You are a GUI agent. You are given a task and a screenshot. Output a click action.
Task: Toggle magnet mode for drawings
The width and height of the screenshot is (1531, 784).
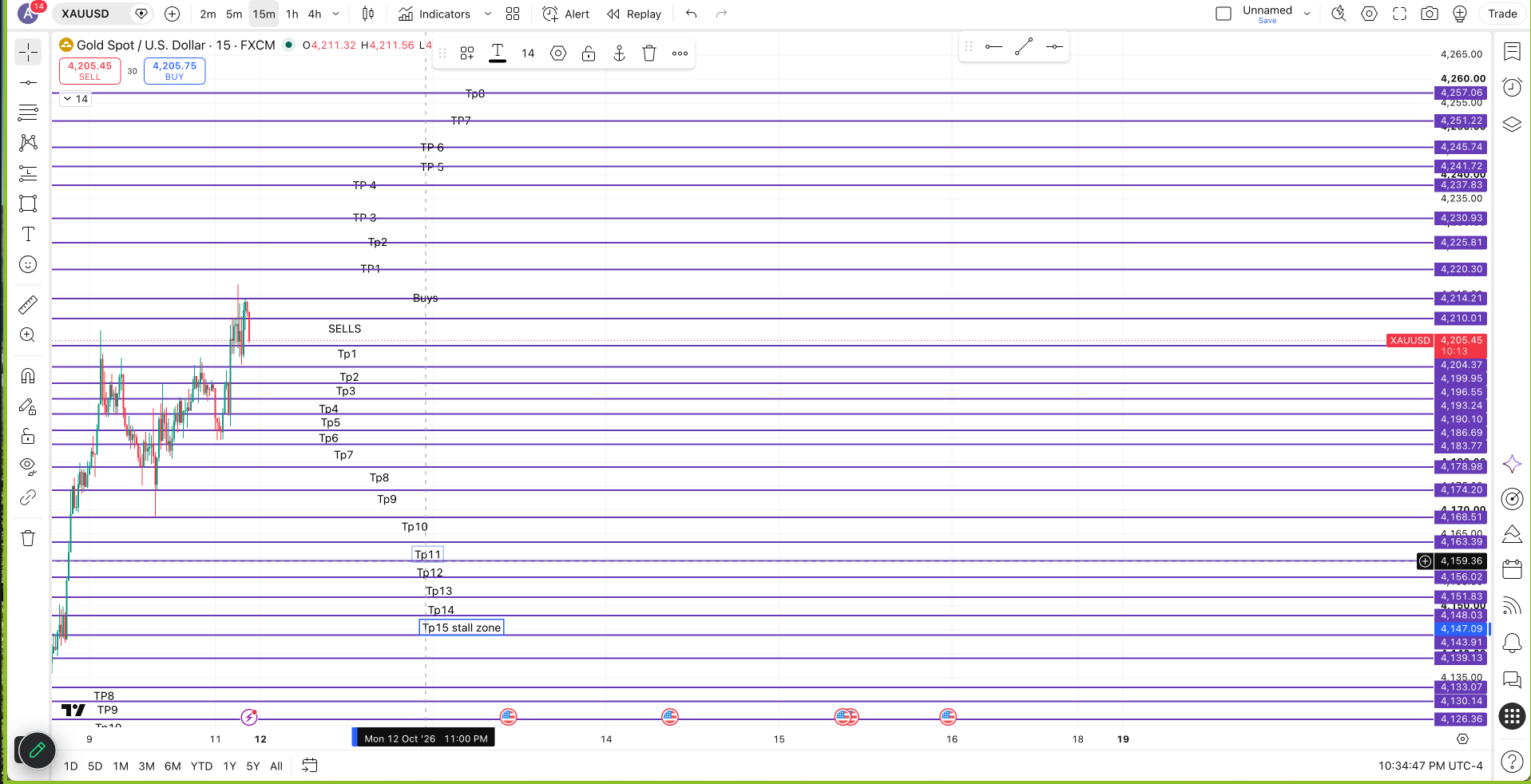click(28, 375)
